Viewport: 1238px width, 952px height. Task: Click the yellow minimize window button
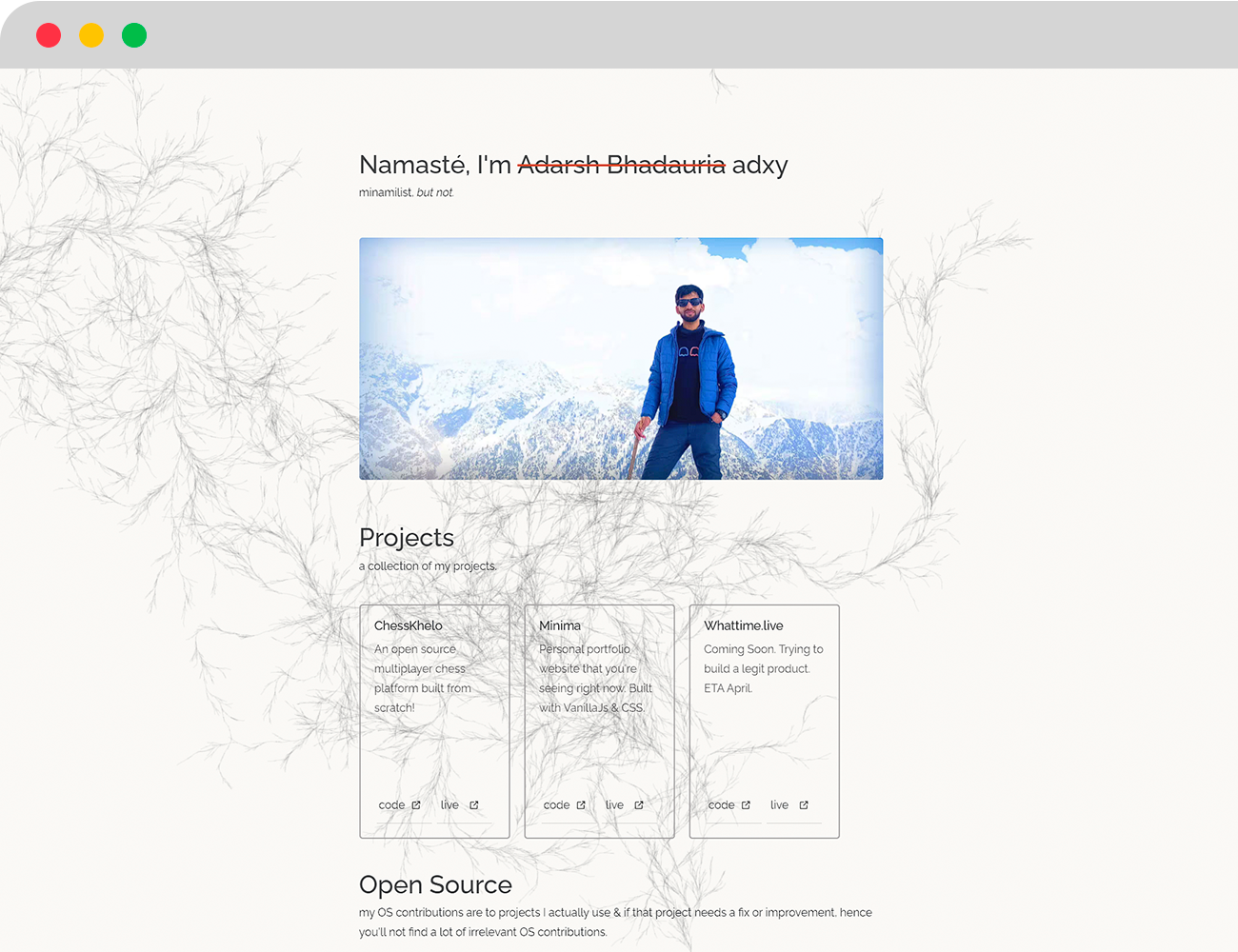[x=91, y=35]
